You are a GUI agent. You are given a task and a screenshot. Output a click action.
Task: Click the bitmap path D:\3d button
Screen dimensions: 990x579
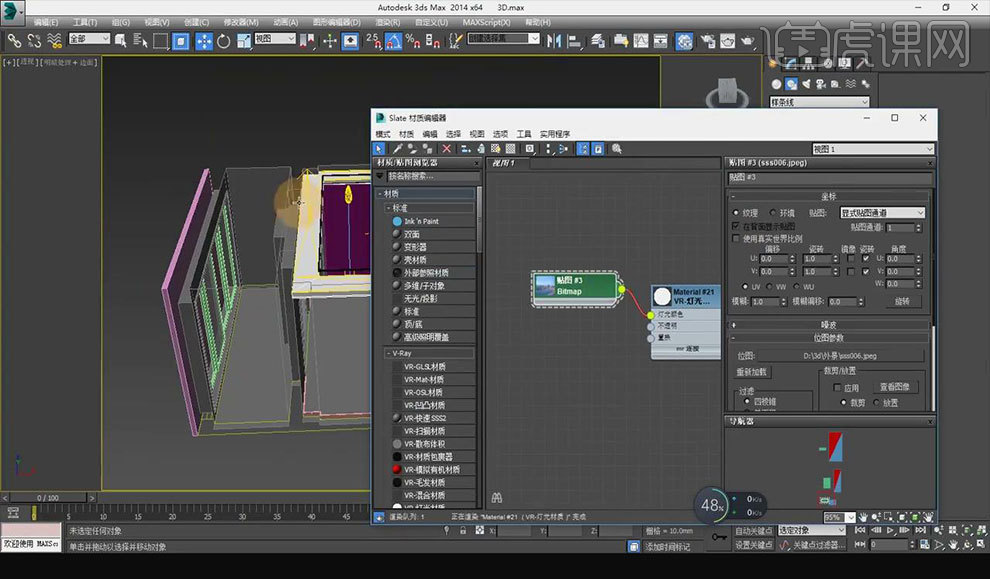coord(840,355)
